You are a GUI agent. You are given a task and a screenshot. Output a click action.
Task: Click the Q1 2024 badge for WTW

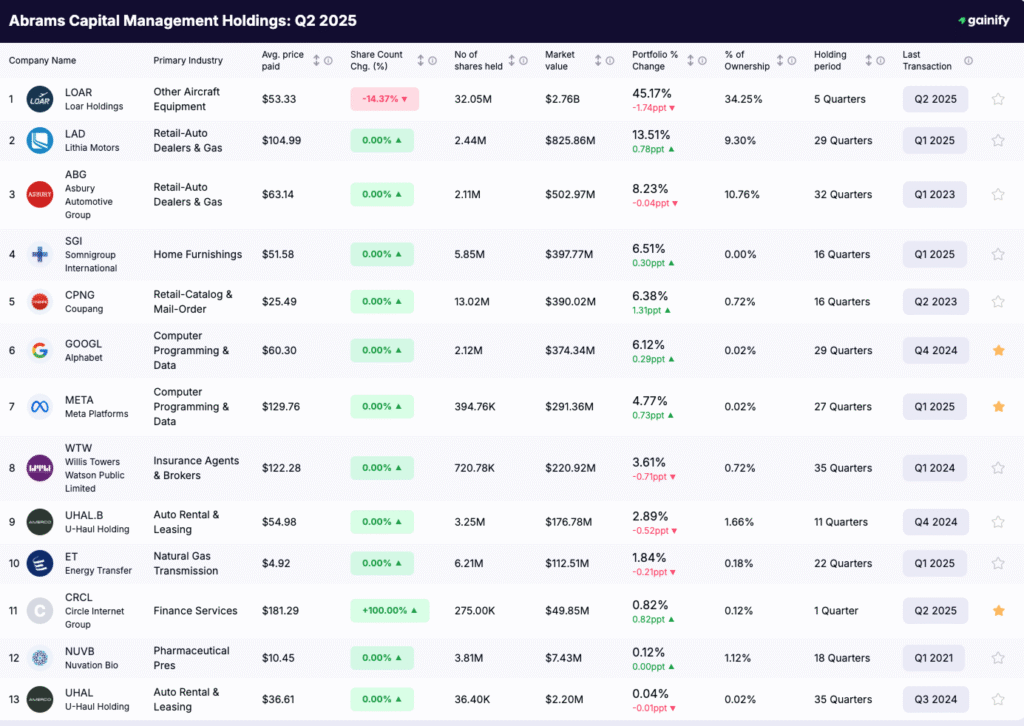pos(935,468)
